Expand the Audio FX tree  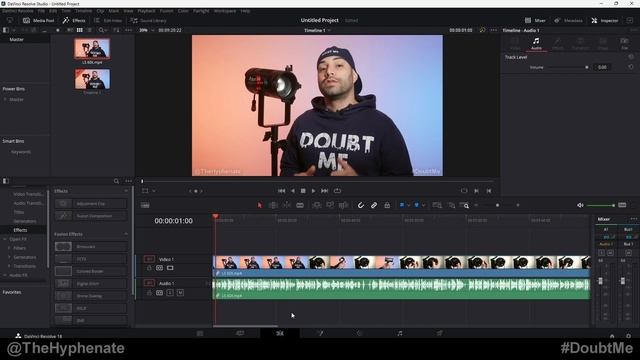pyautogui.click(x=5, y=275)
